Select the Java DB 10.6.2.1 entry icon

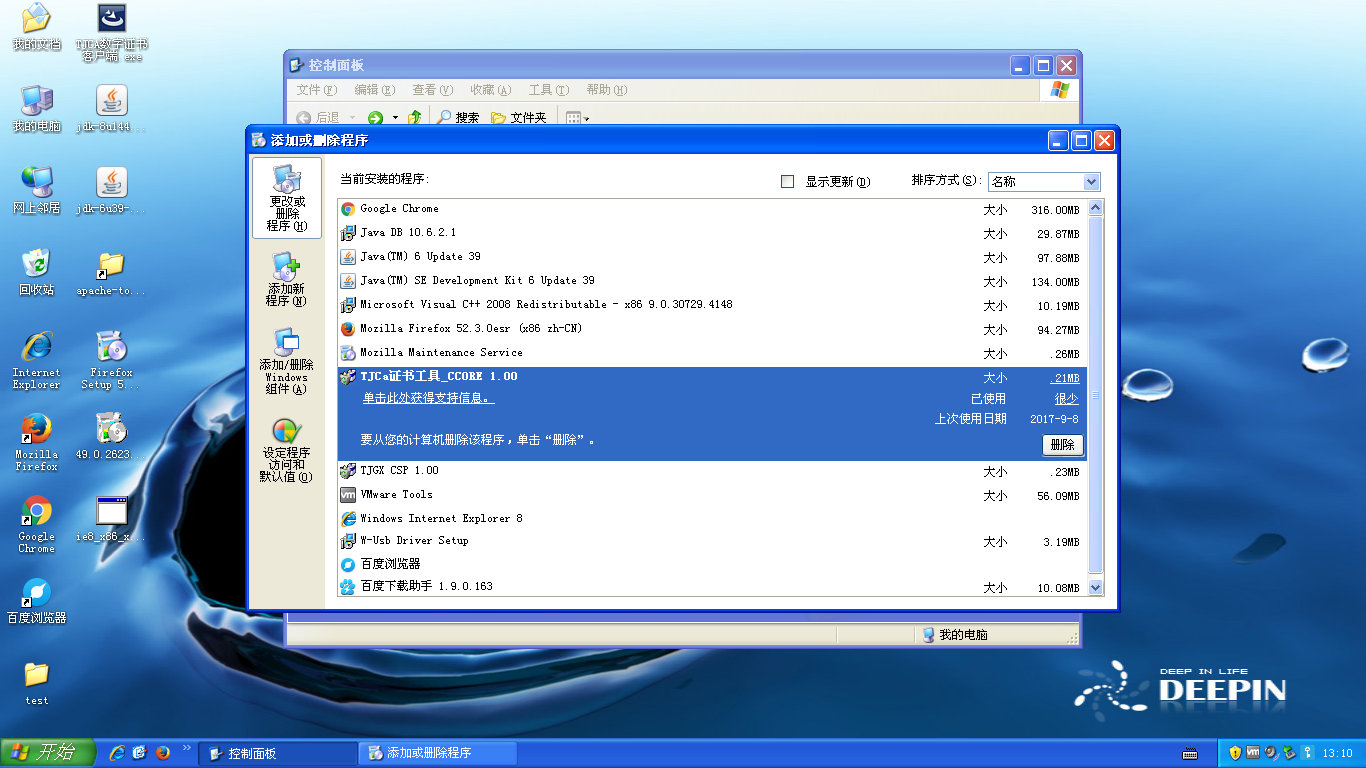348,233
